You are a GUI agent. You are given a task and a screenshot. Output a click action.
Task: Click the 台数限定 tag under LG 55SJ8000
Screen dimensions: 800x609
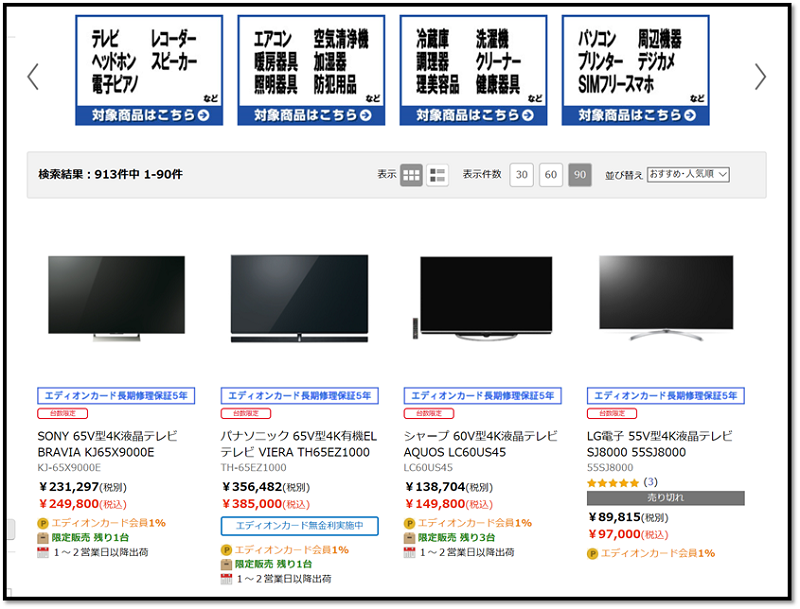[x=612, y=413]
